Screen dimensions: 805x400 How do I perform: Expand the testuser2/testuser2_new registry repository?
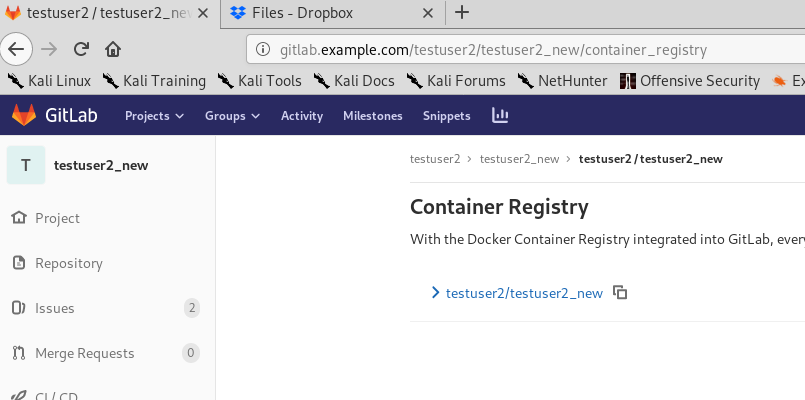coord(435,293)
